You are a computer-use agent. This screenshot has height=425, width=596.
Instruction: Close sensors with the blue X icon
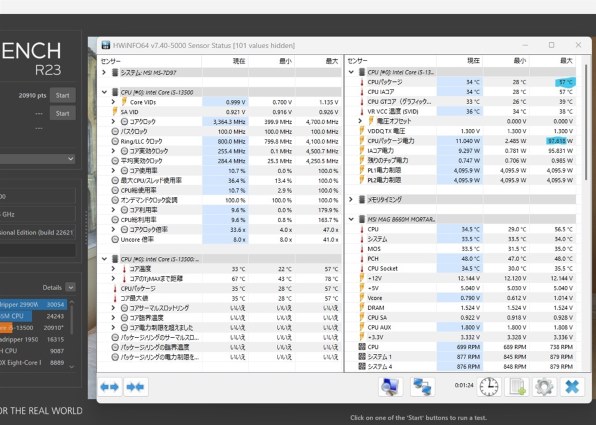(572, 387)
